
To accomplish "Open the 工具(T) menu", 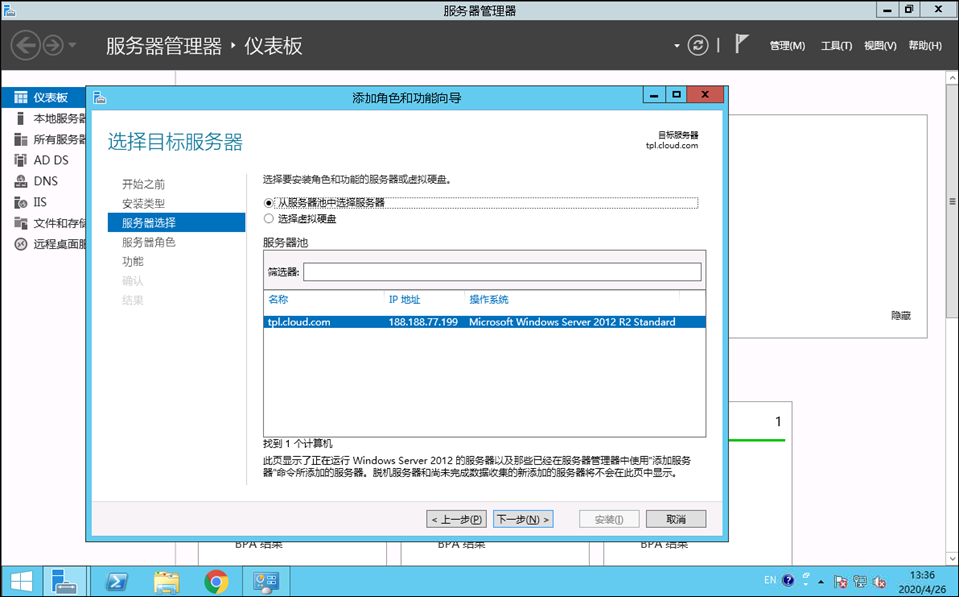I will pyautogui.click(x=836, y=46).
